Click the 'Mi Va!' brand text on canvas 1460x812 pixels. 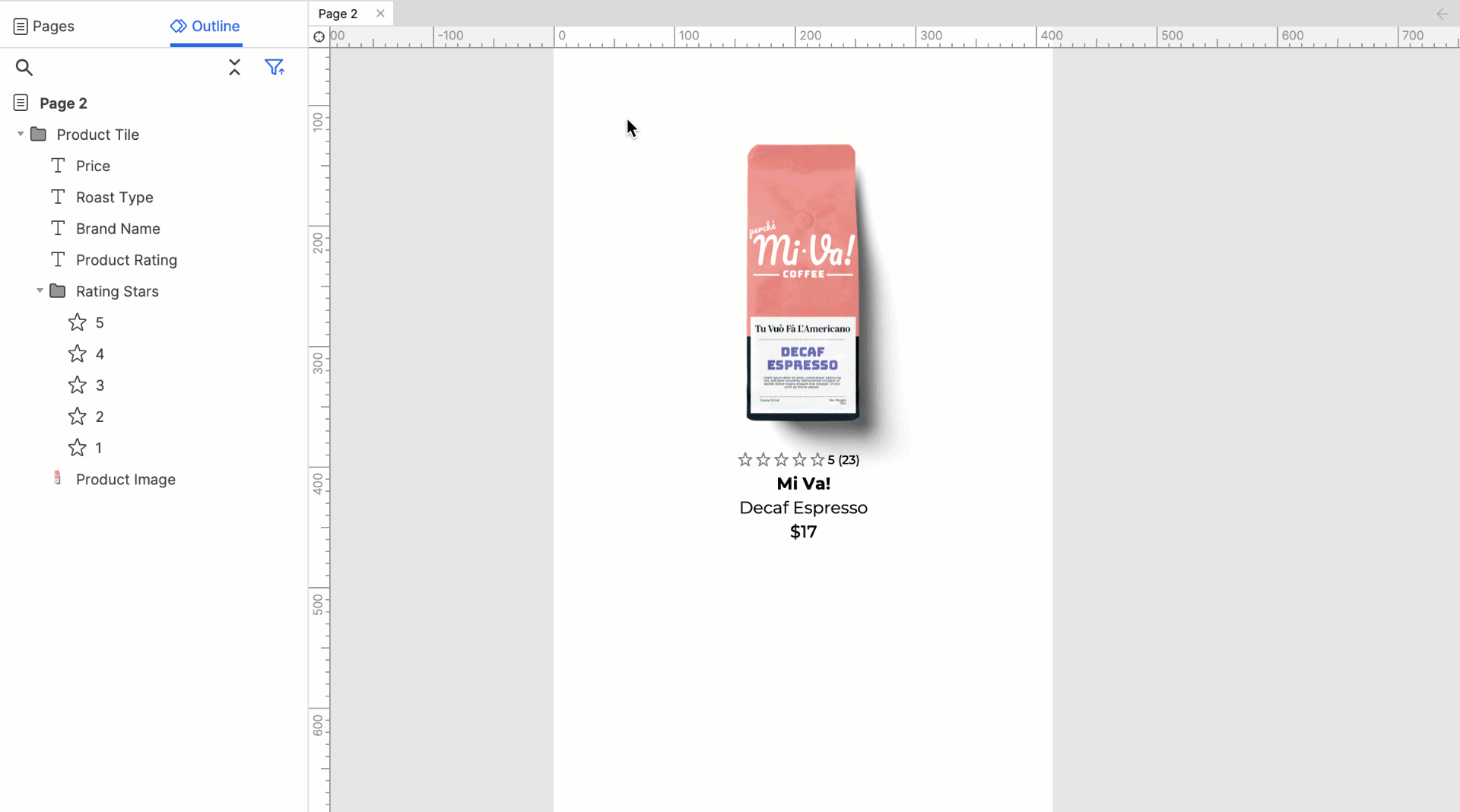click(x=804, y=483)
